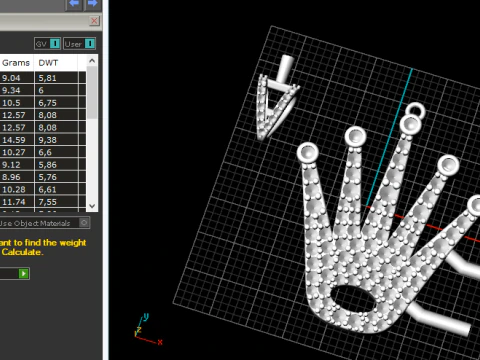Select the 6,61 DWT cell

pos(56,189)
